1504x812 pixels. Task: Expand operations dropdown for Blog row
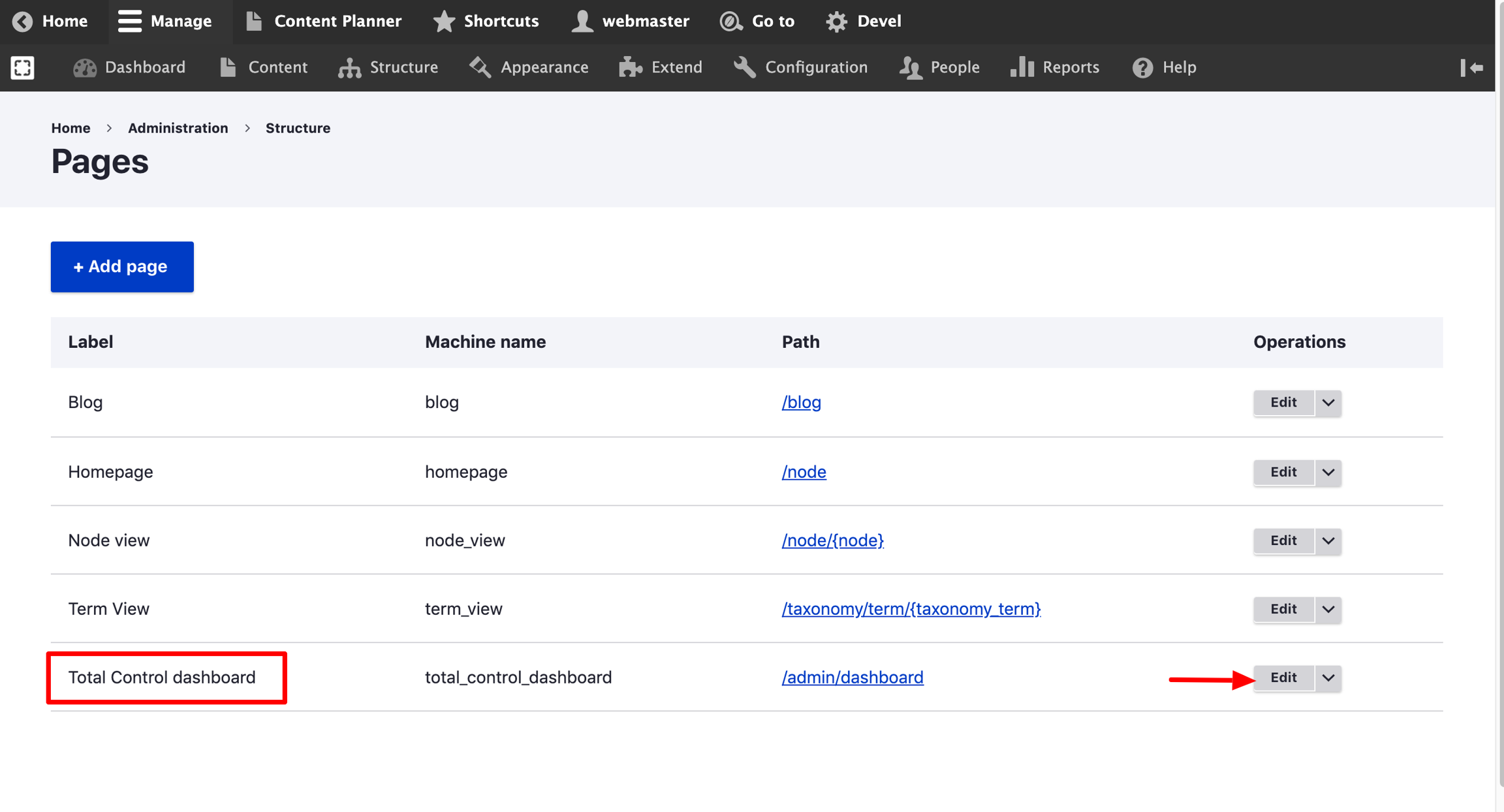tap(1328, 403)
